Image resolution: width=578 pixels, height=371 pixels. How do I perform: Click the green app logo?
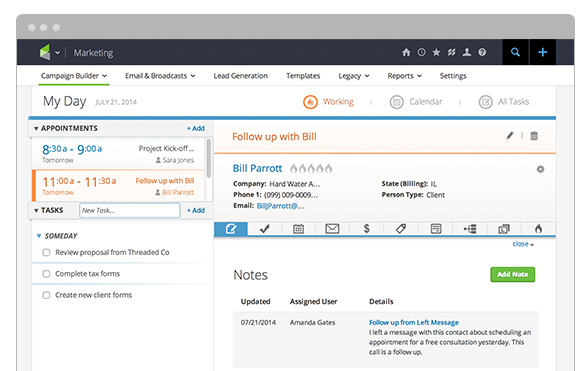tap(45, 52)
